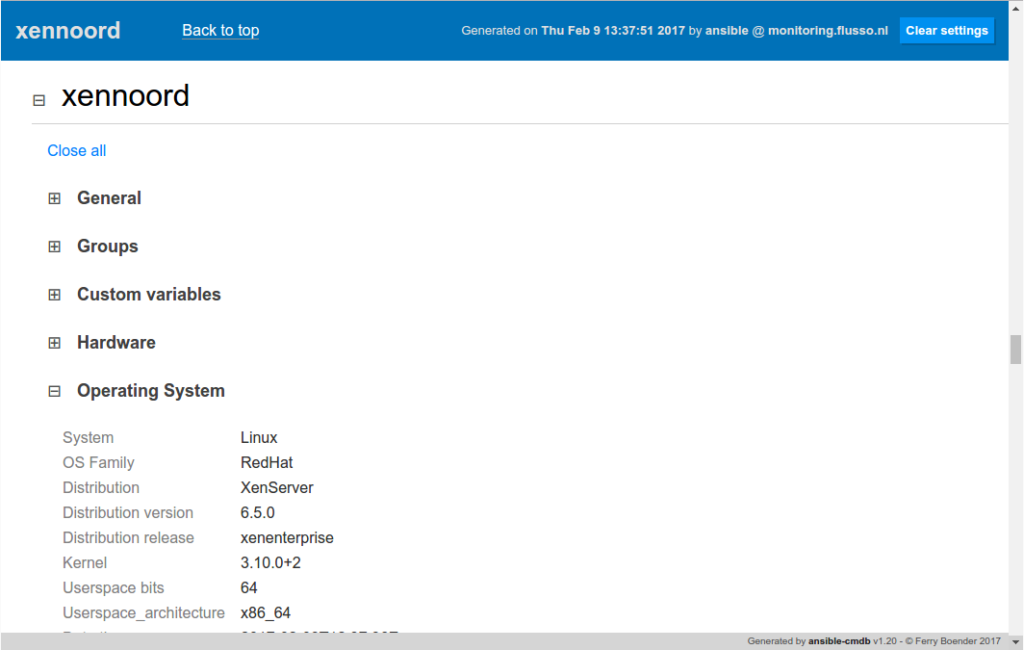Click the OS Family row label
This screenshot has height=650, width=1024.
click(98, 462)
